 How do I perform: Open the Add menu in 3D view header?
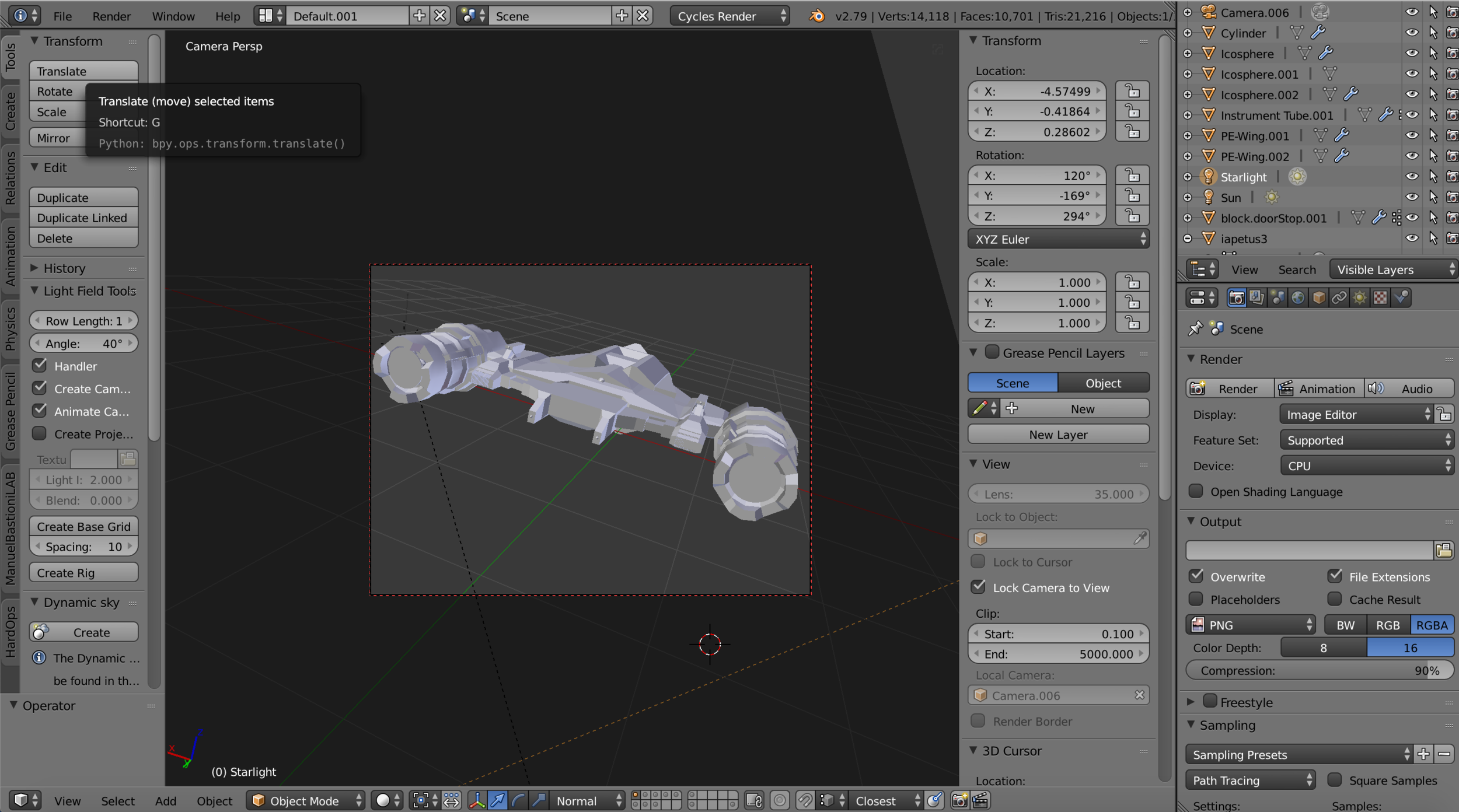(x=166, y=800)
